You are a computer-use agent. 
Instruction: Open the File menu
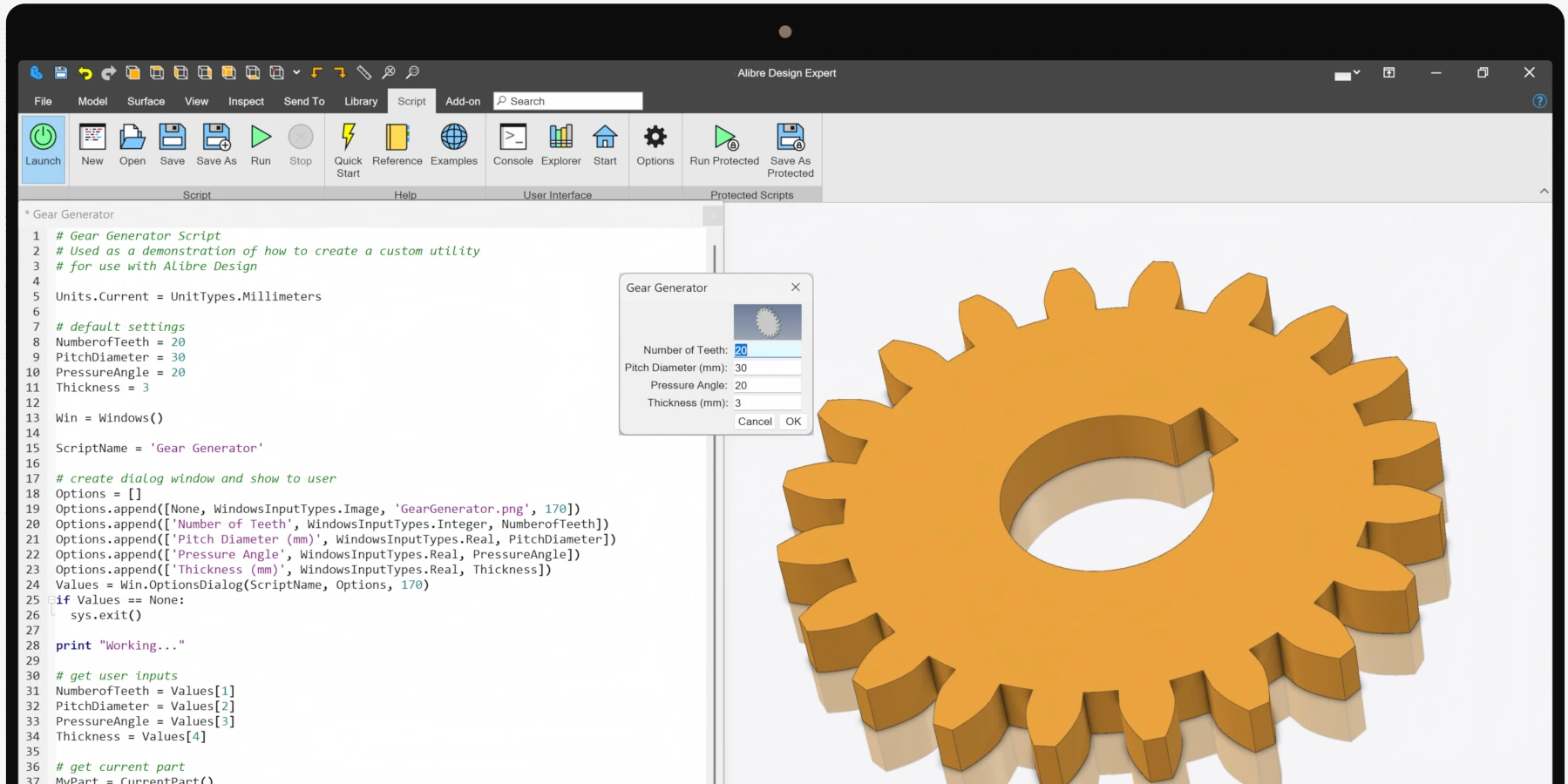(x=43, y=101)
